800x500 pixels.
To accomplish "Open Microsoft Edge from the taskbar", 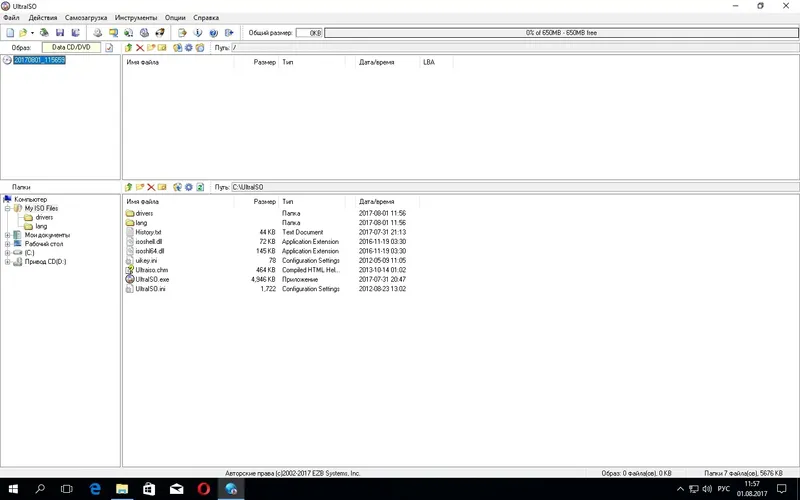I will pos(95,489).
